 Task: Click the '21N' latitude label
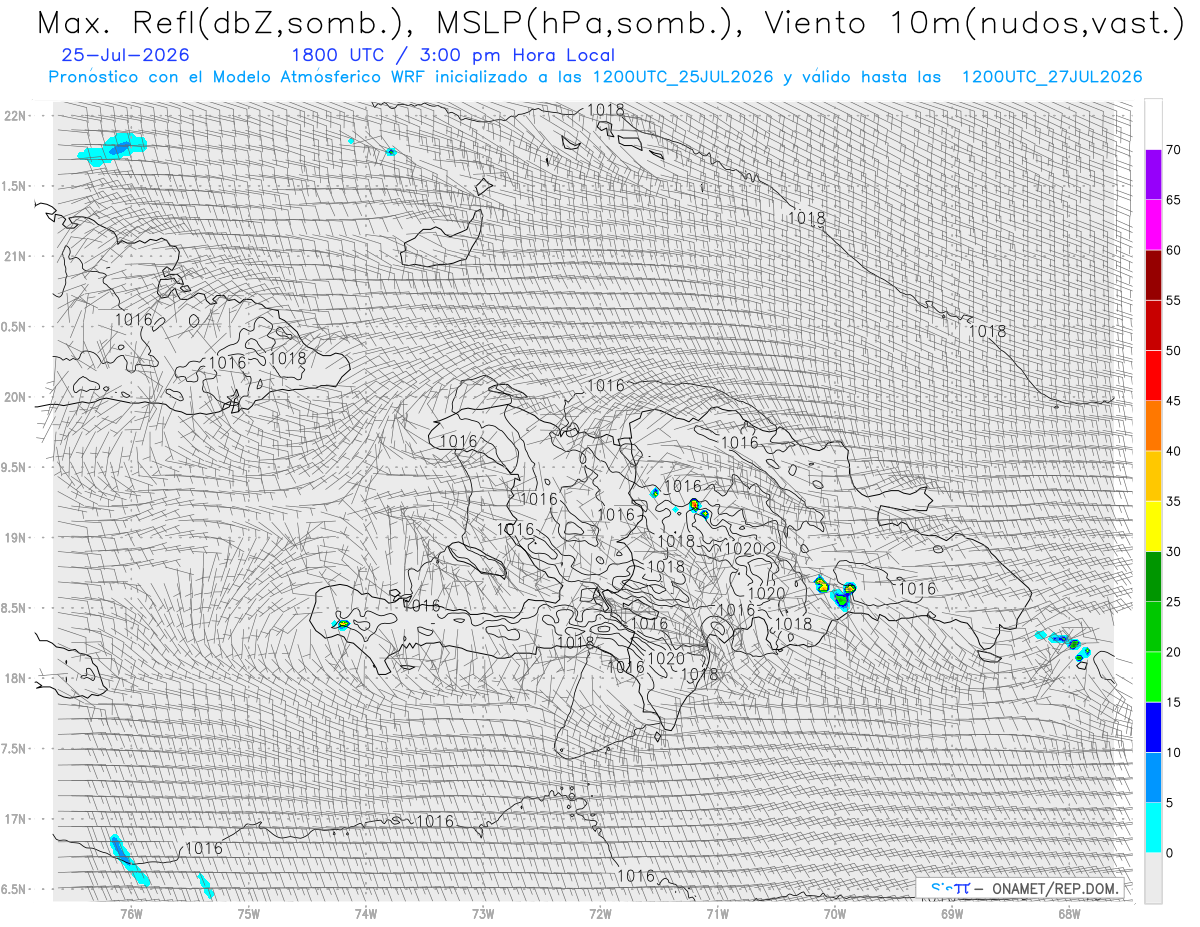pyautogui.click(x=14, y=256)
